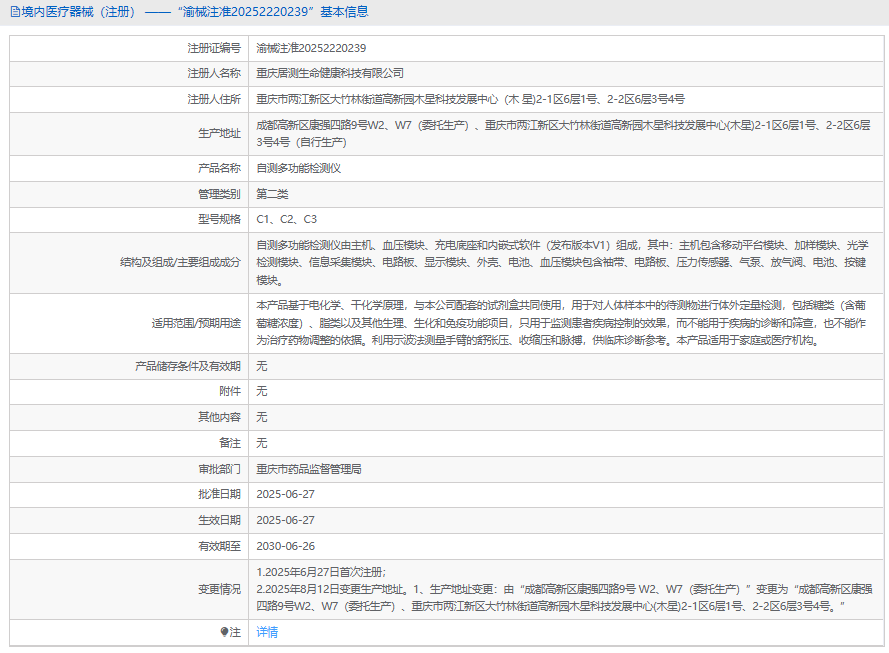
Task: Click the 适用范围/预期用途 label
Action: [x=196, y=323]
